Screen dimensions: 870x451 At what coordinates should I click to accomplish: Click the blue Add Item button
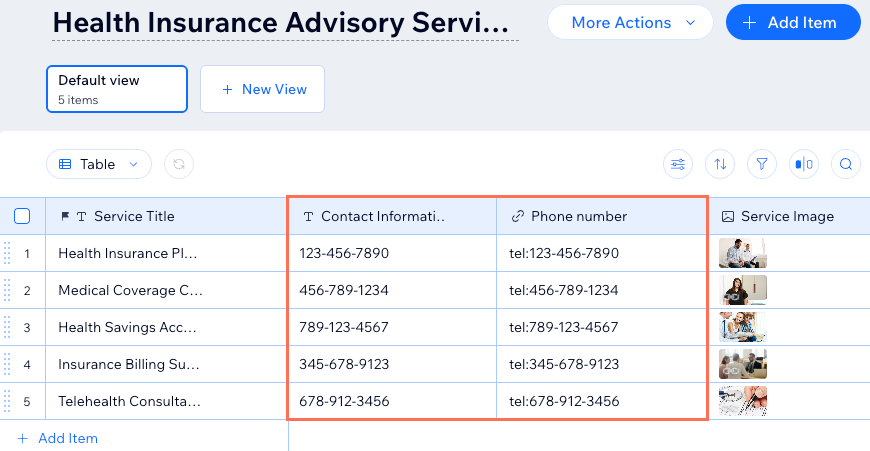[793, 22]
